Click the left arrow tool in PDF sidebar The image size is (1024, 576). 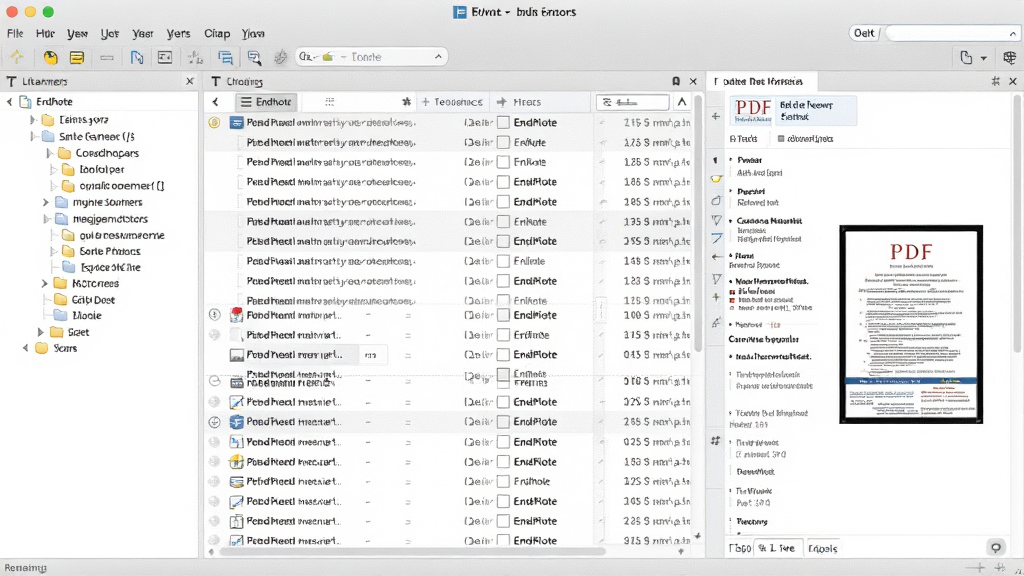(716, 257)
